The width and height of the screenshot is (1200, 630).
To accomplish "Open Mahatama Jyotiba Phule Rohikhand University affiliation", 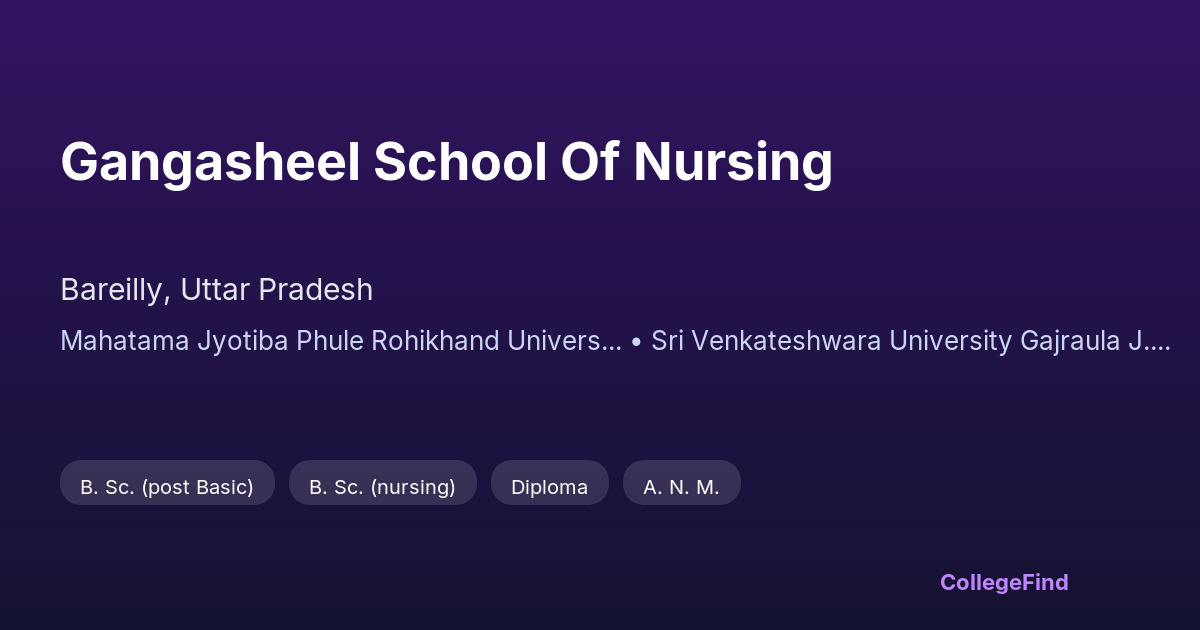I will tap(340, 341).
